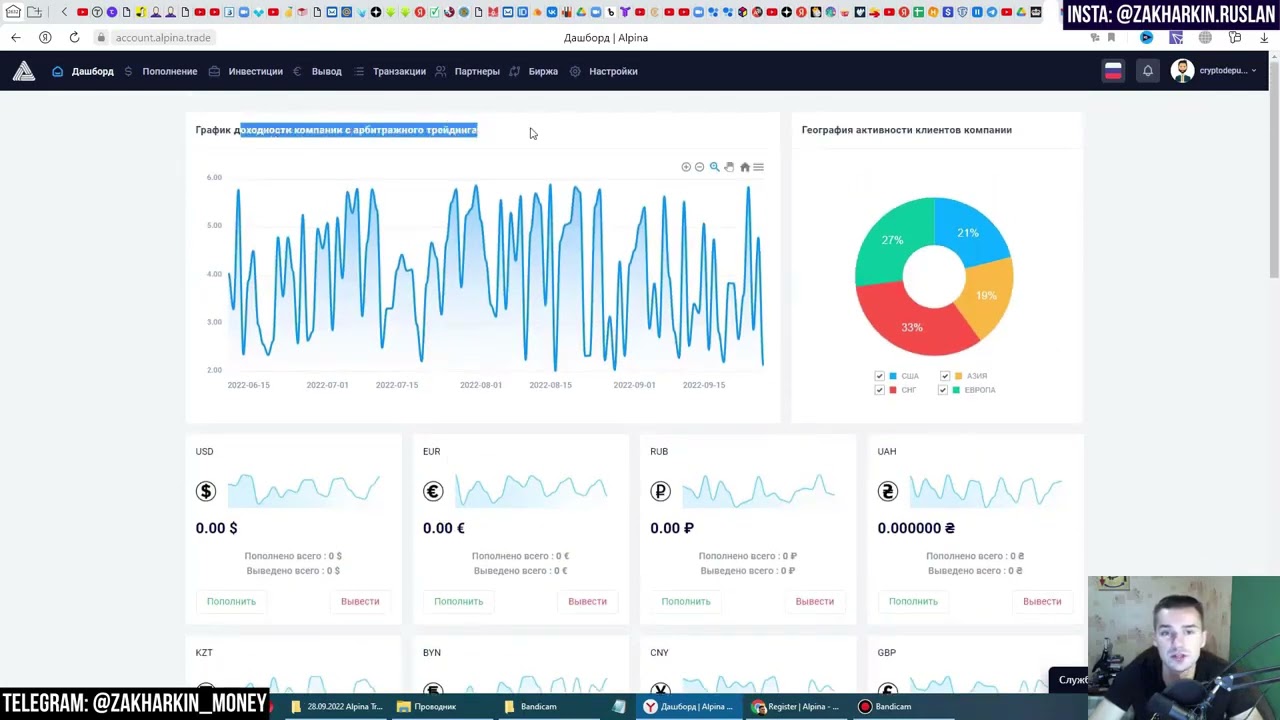
Task: Open the Вывод menu item
Action: [x=317, y=71]
